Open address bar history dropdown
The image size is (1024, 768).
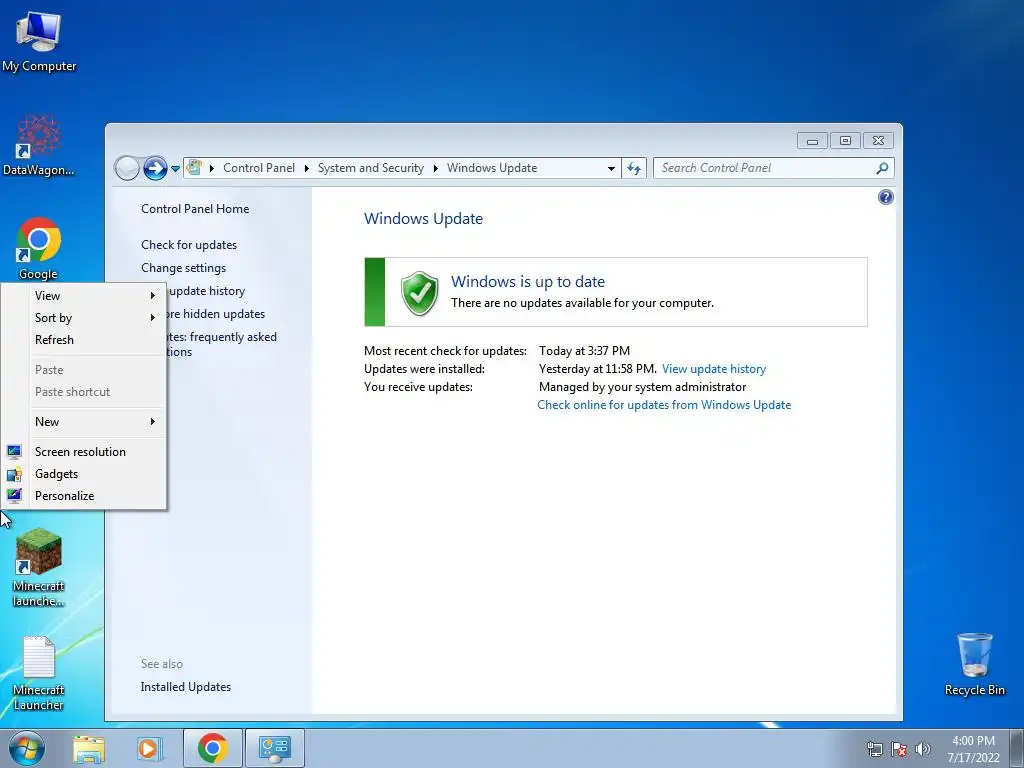coord(611,168)
